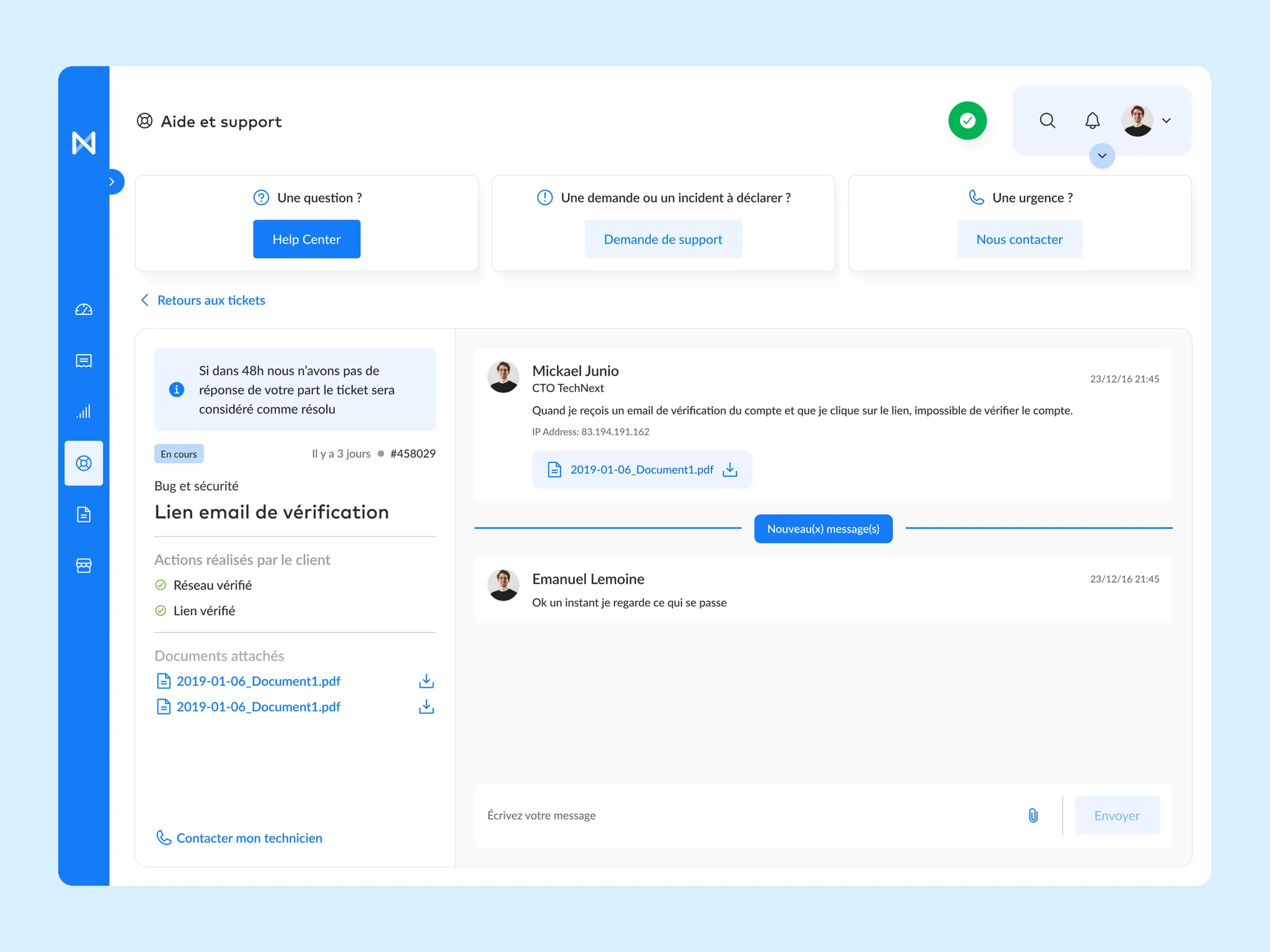Click Demande de support button
1270x952 pixels.
click(x=663, y=239)
